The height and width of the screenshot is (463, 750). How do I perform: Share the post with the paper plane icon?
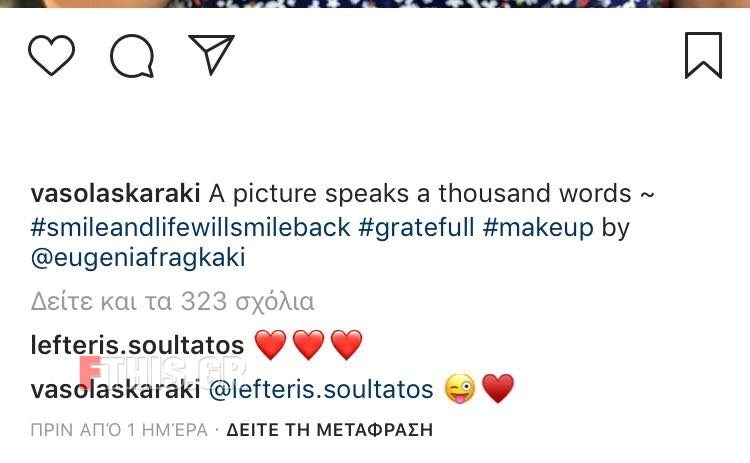[x=211, y=54]
